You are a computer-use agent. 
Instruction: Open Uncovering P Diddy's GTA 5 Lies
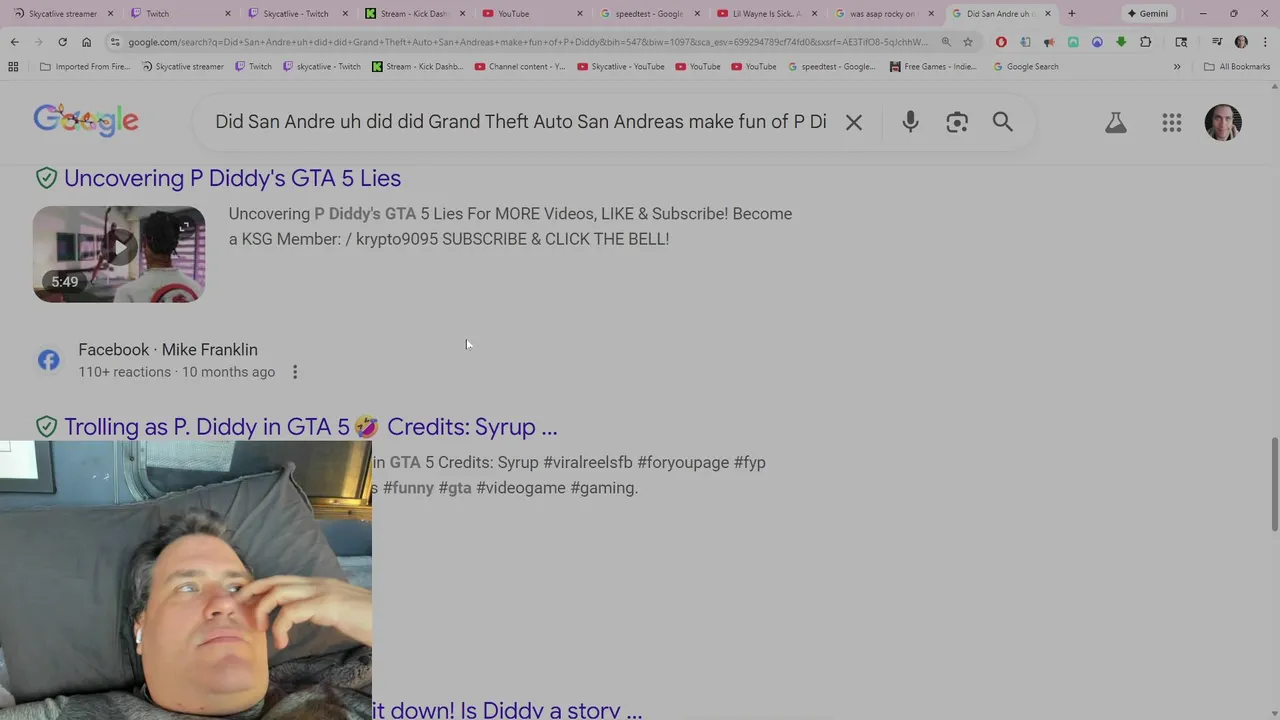click(232, 178)
